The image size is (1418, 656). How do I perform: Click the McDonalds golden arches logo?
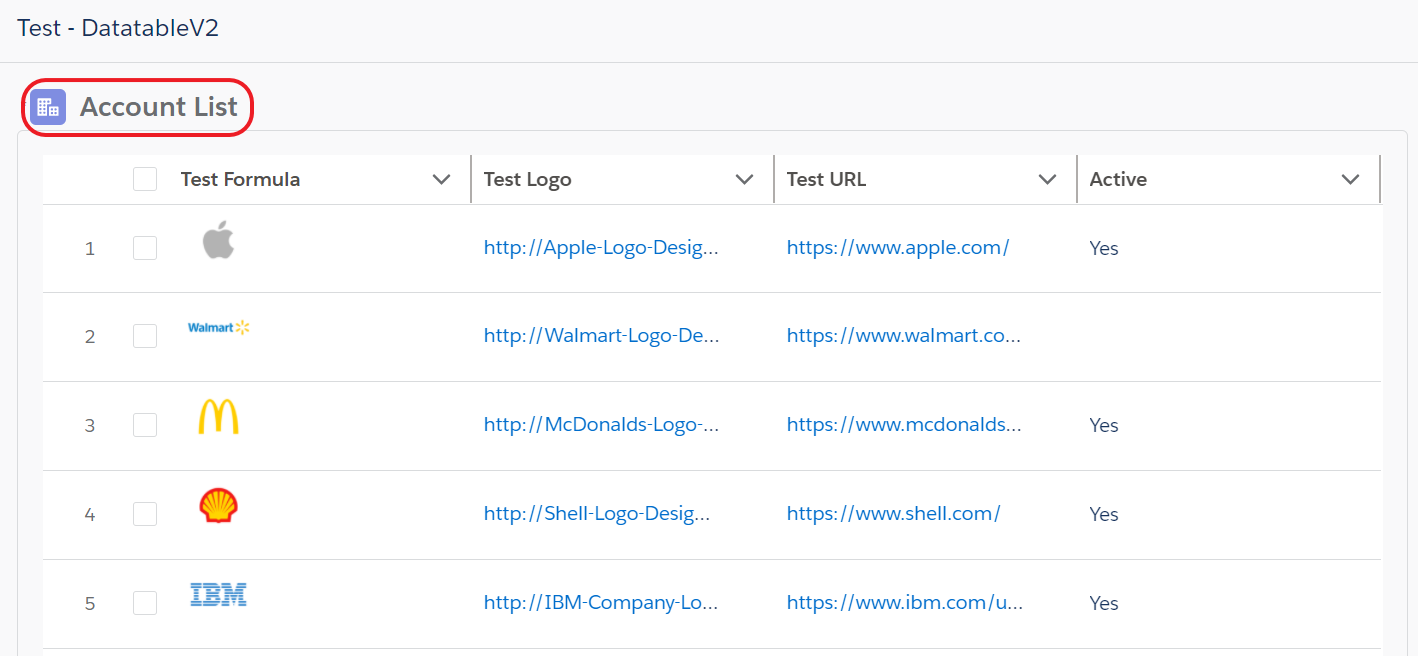218,416
